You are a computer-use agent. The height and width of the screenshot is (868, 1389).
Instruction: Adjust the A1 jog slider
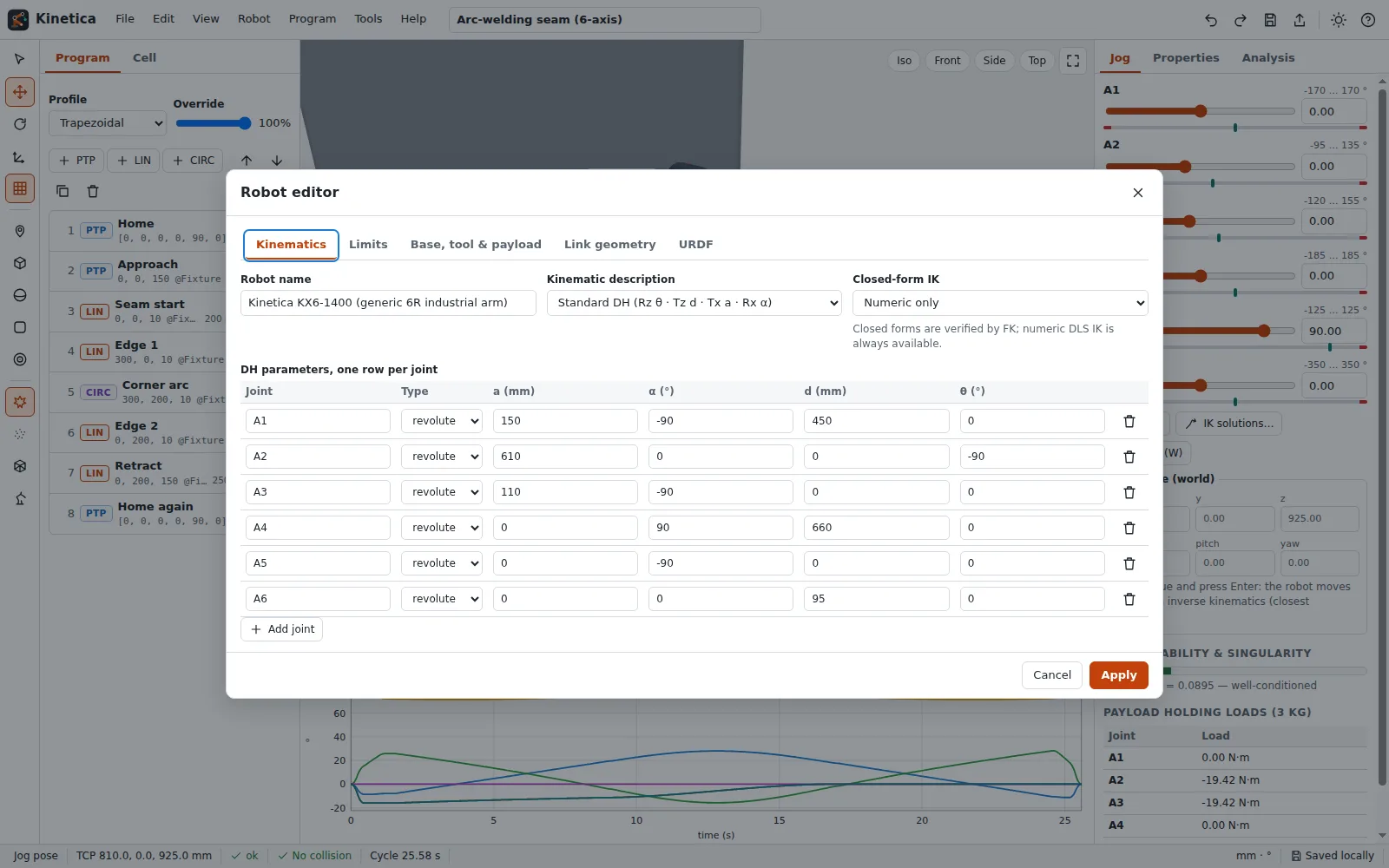pyautogui.click(x=1200, y=111)
